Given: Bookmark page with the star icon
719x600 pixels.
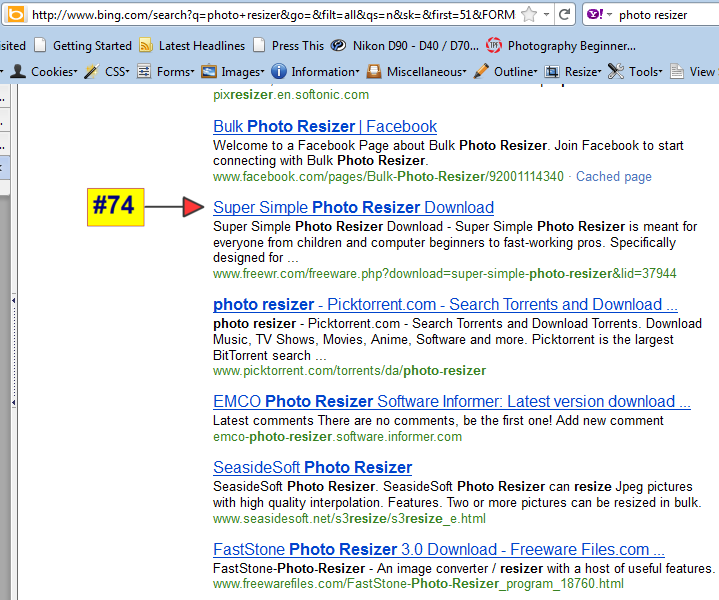Looking at the screenshot, I should pos(529,15).
